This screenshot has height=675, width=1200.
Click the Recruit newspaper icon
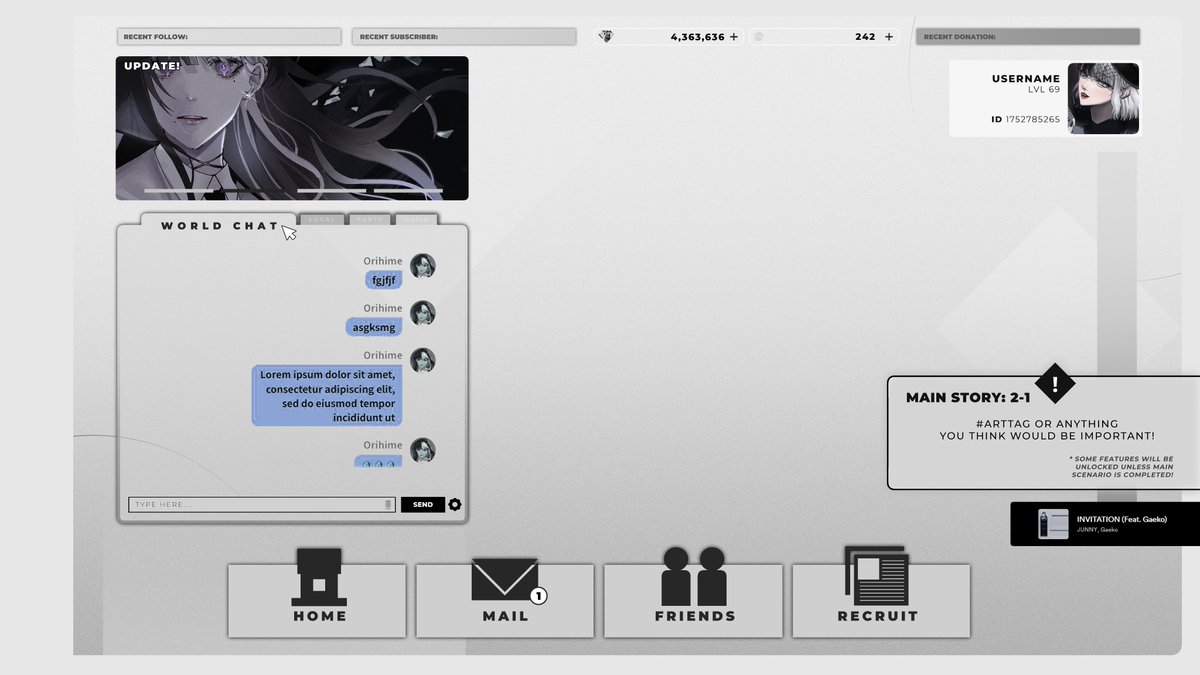pos(877,576)
